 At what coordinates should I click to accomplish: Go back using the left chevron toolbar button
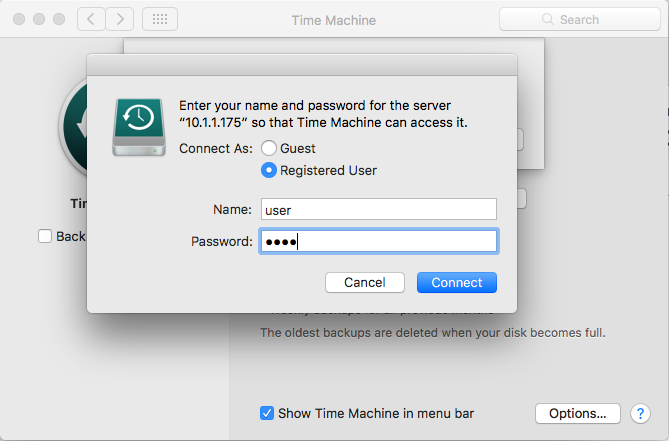(x=91, y=19)
